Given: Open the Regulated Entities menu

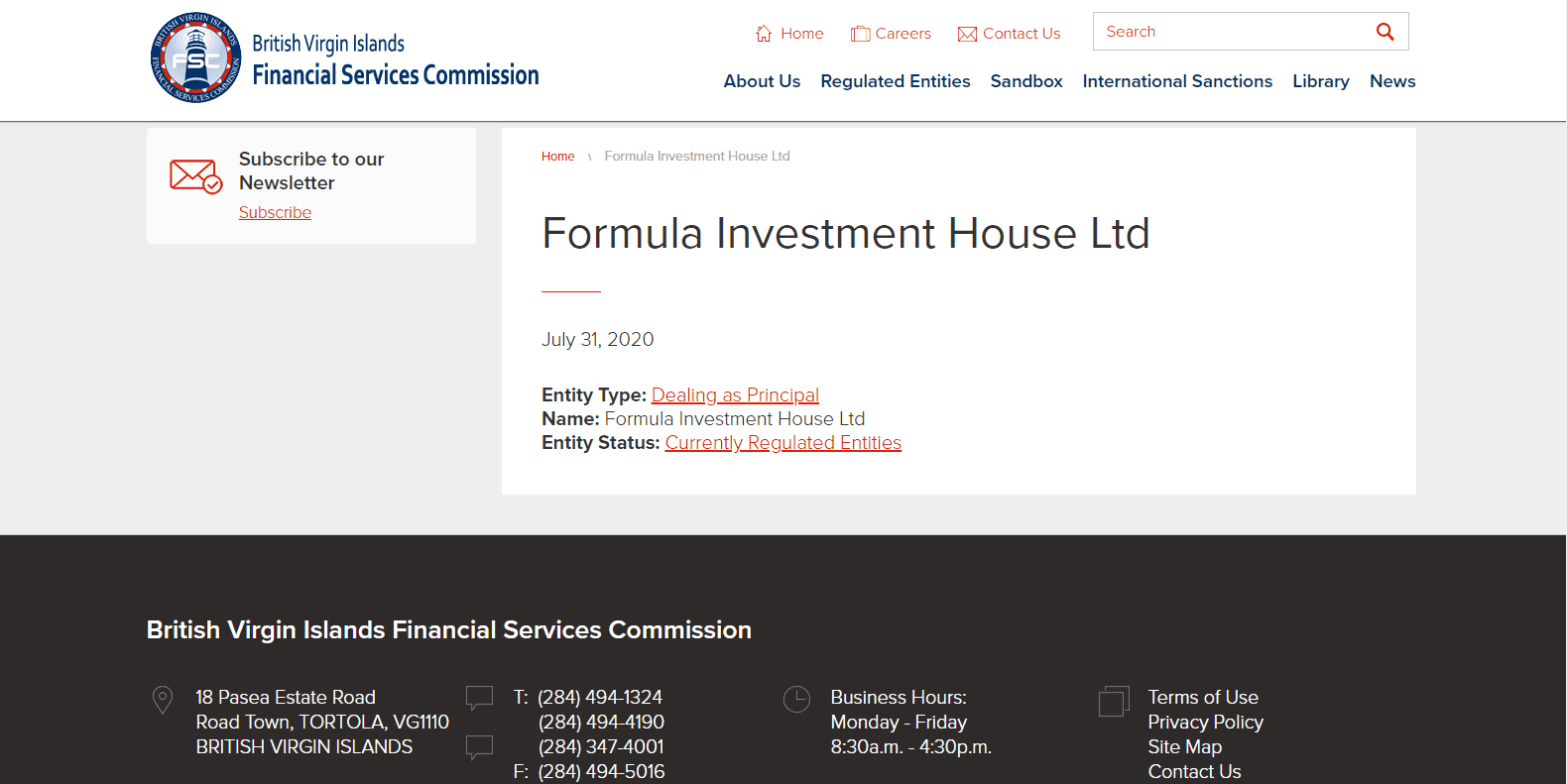Looking at the screenshot, I should 895,81.
